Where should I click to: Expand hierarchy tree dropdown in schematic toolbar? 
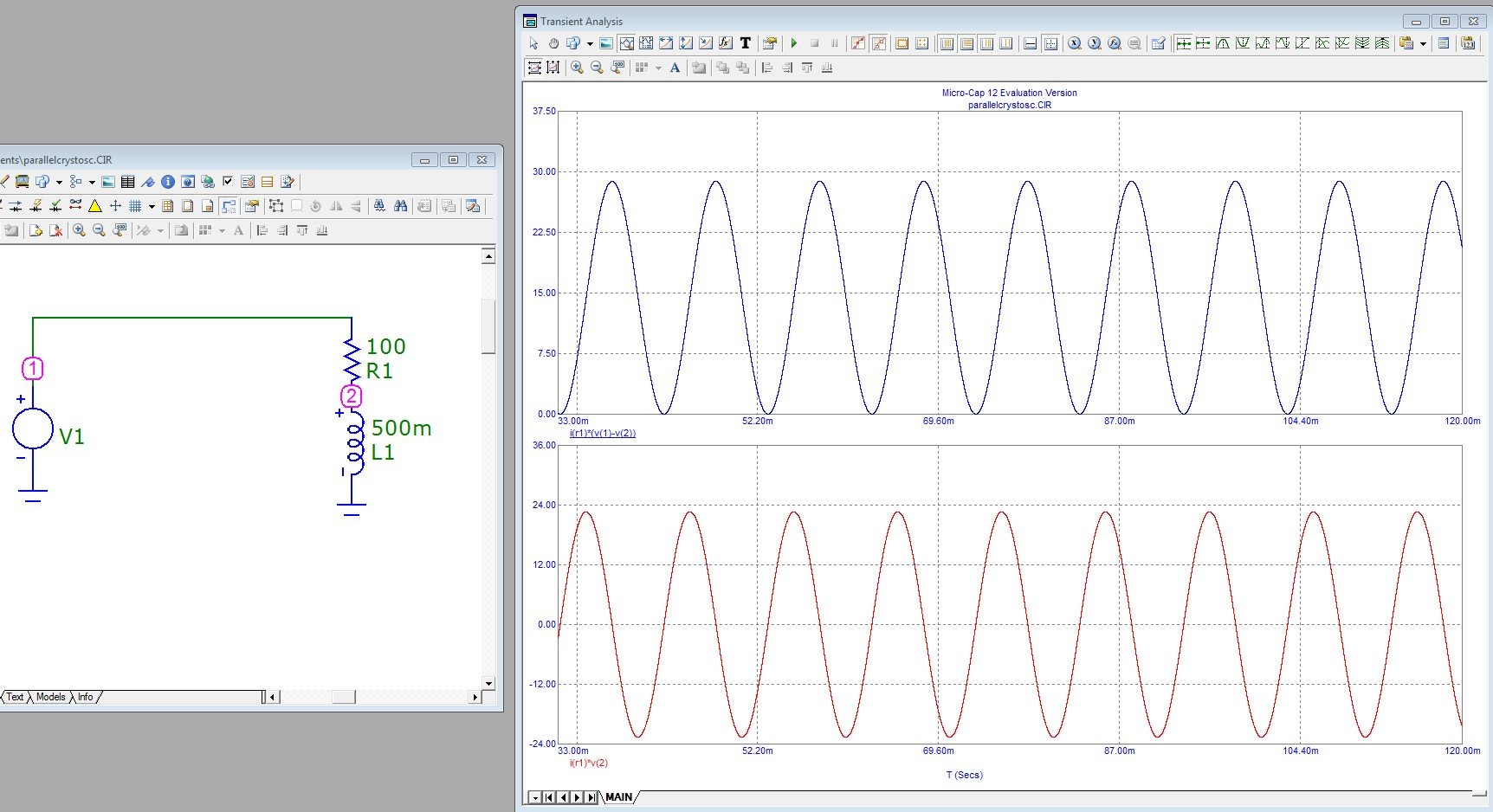tap(92, 182)
